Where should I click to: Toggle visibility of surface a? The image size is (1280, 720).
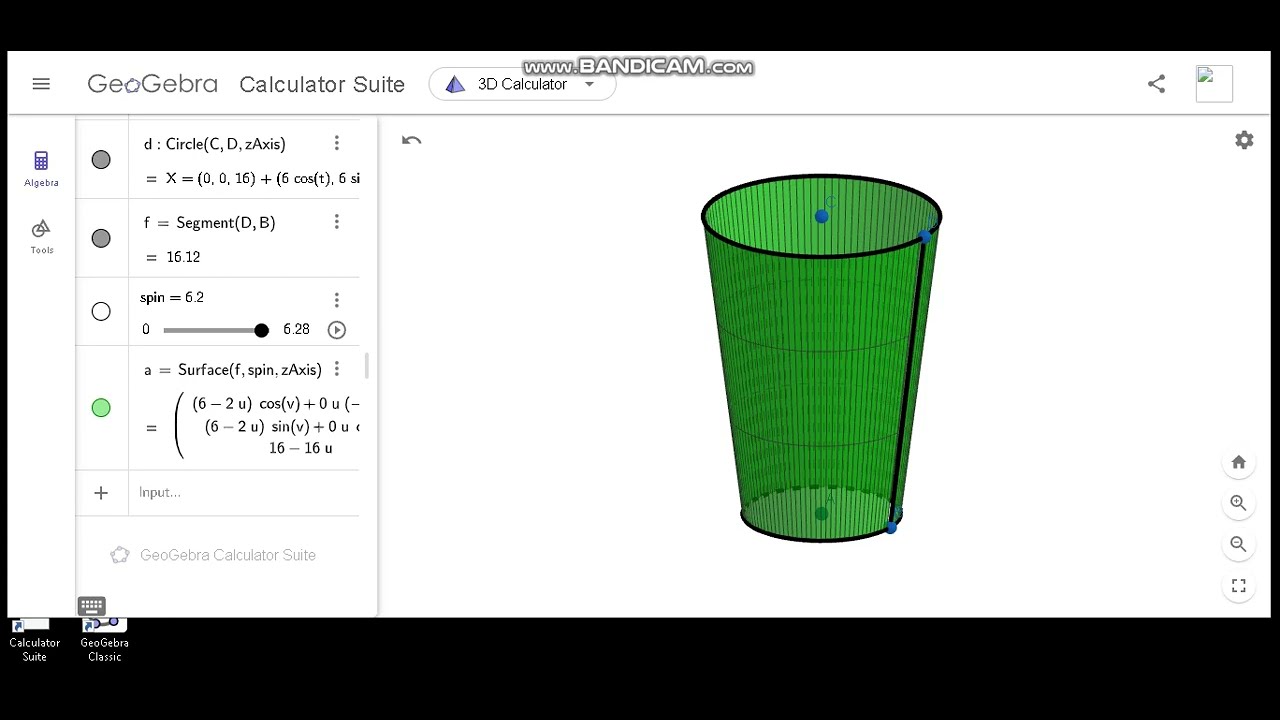click(x=101, y=407)
